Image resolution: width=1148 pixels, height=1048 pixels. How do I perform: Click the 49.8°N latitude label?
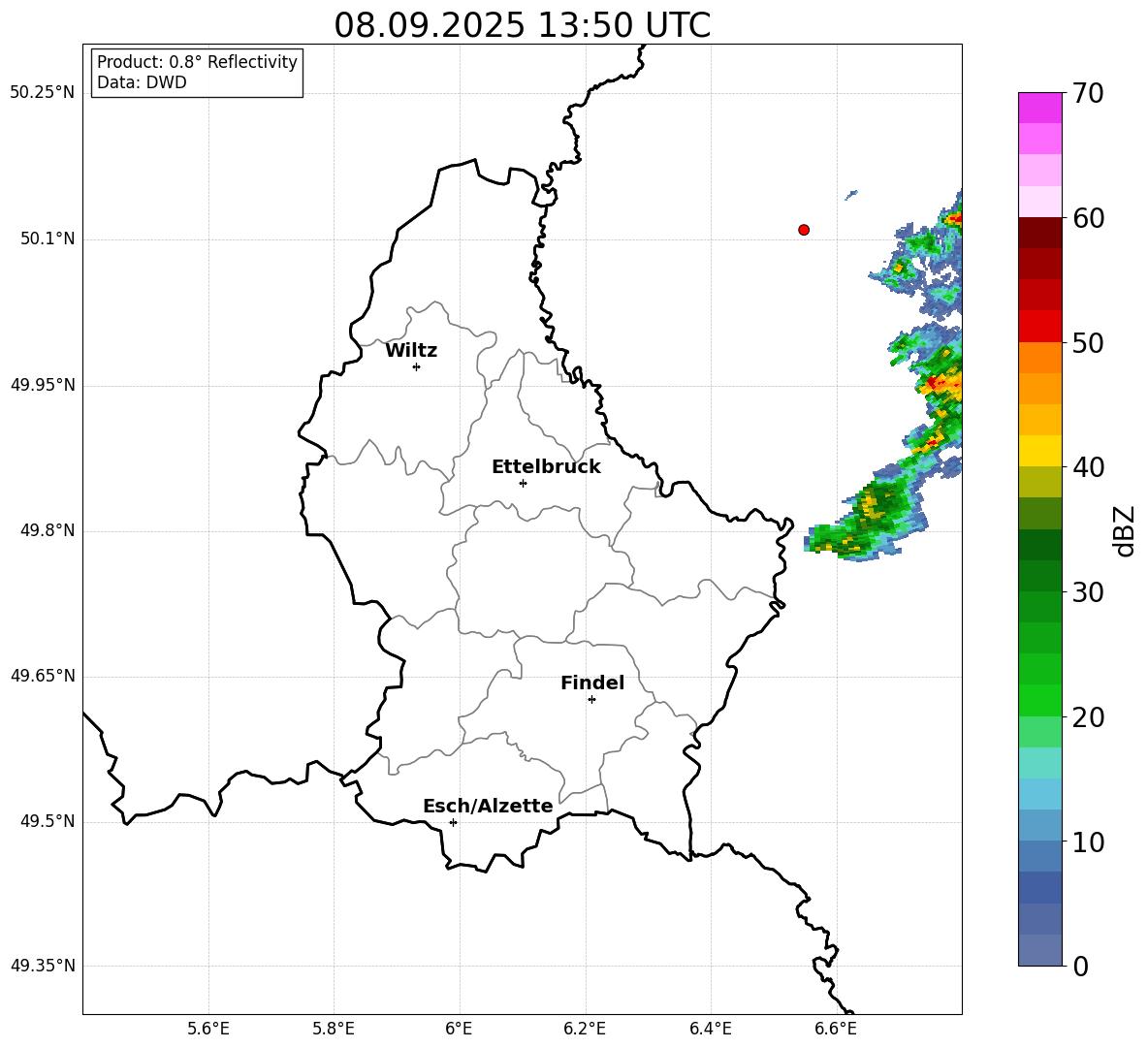point(48,530)
